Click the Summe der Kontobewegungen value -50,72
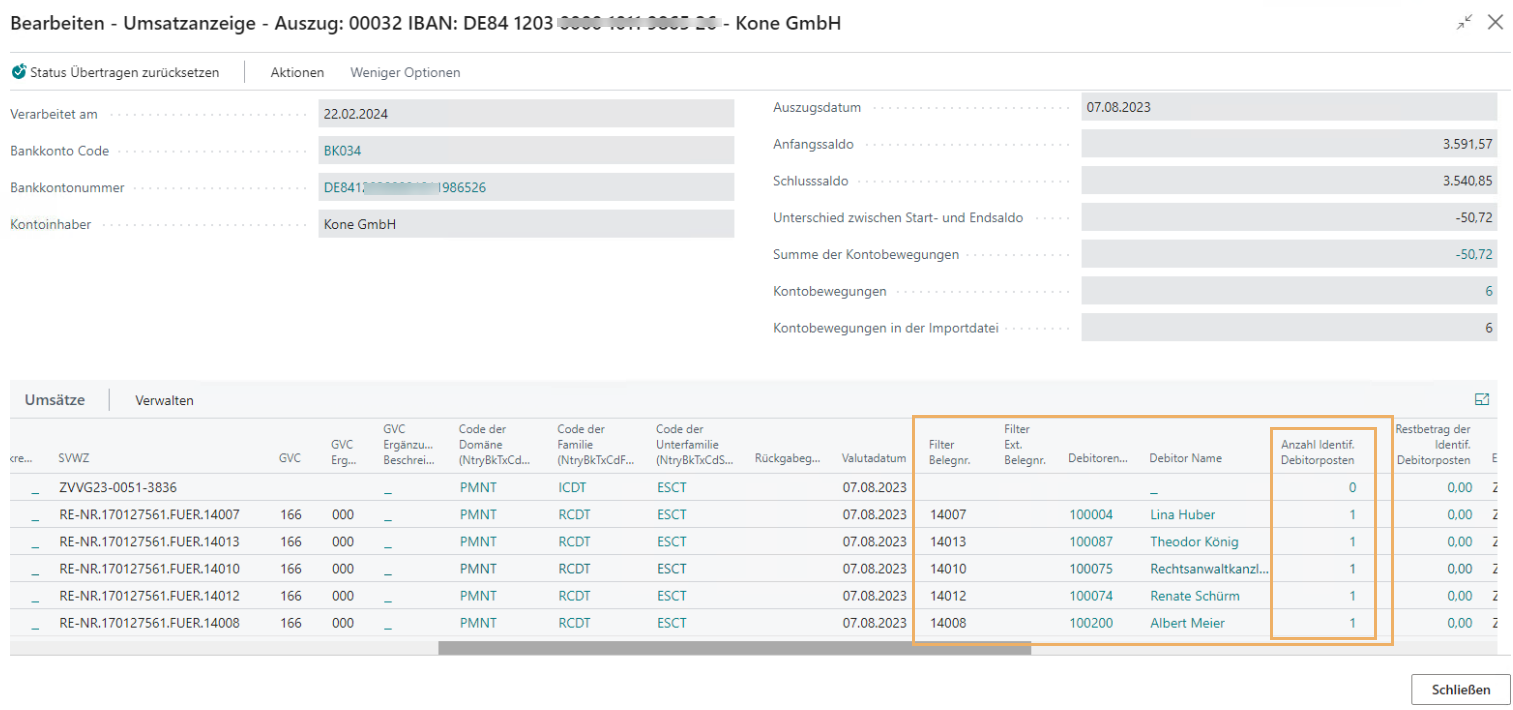Viewport: 1513px width, 710px height. pos(1474,254)
